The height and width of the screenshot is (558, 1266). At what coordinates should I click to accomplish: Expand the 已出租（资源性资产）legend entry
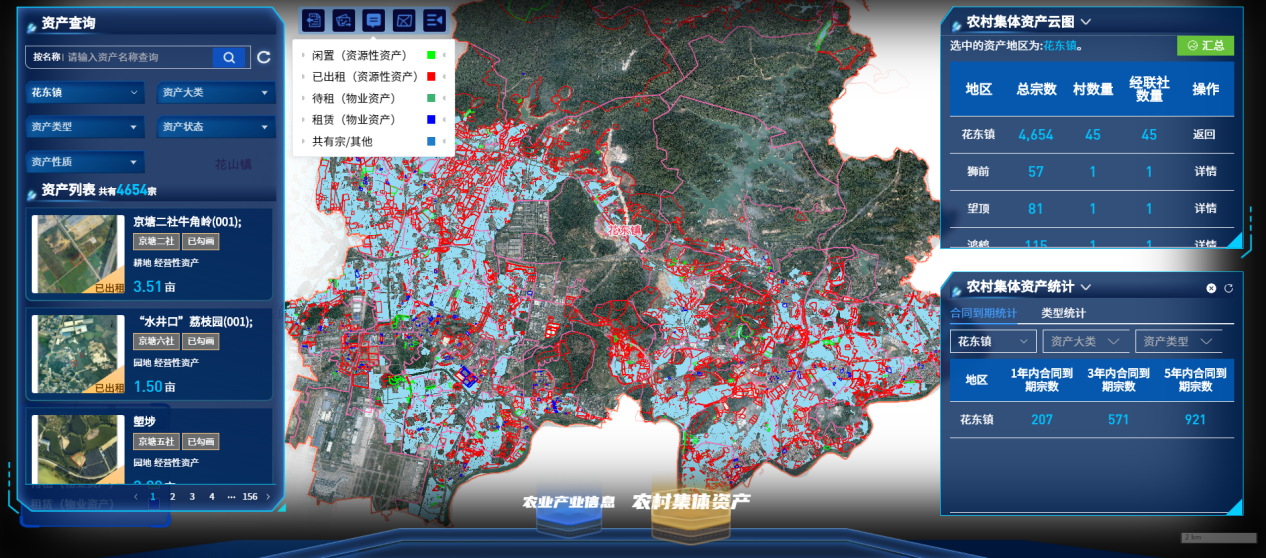(303, 77)
